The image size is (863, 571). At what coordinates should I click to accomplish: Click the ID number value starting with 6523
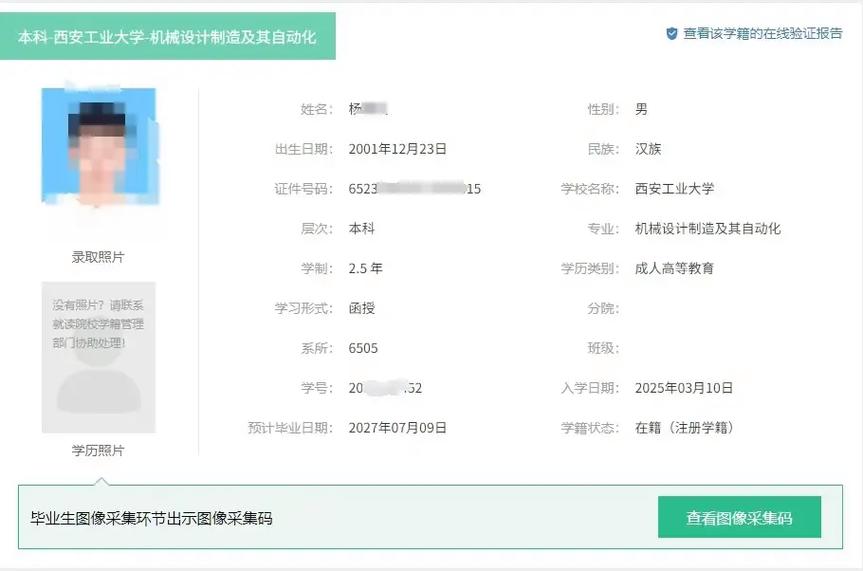(414, 189)
